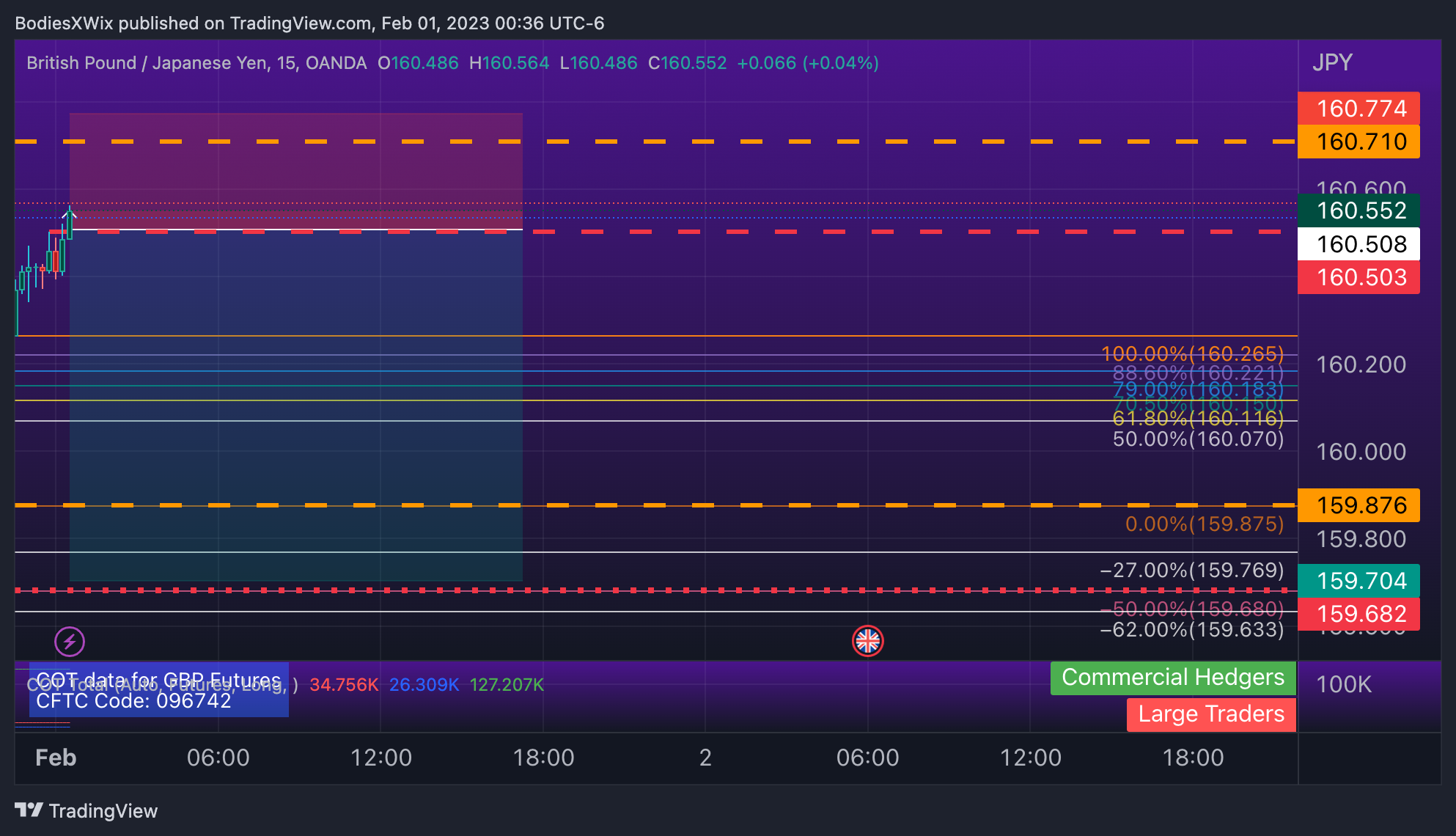Click the H160.564 high value in header

pyautogui.click(x=510, y=63)
